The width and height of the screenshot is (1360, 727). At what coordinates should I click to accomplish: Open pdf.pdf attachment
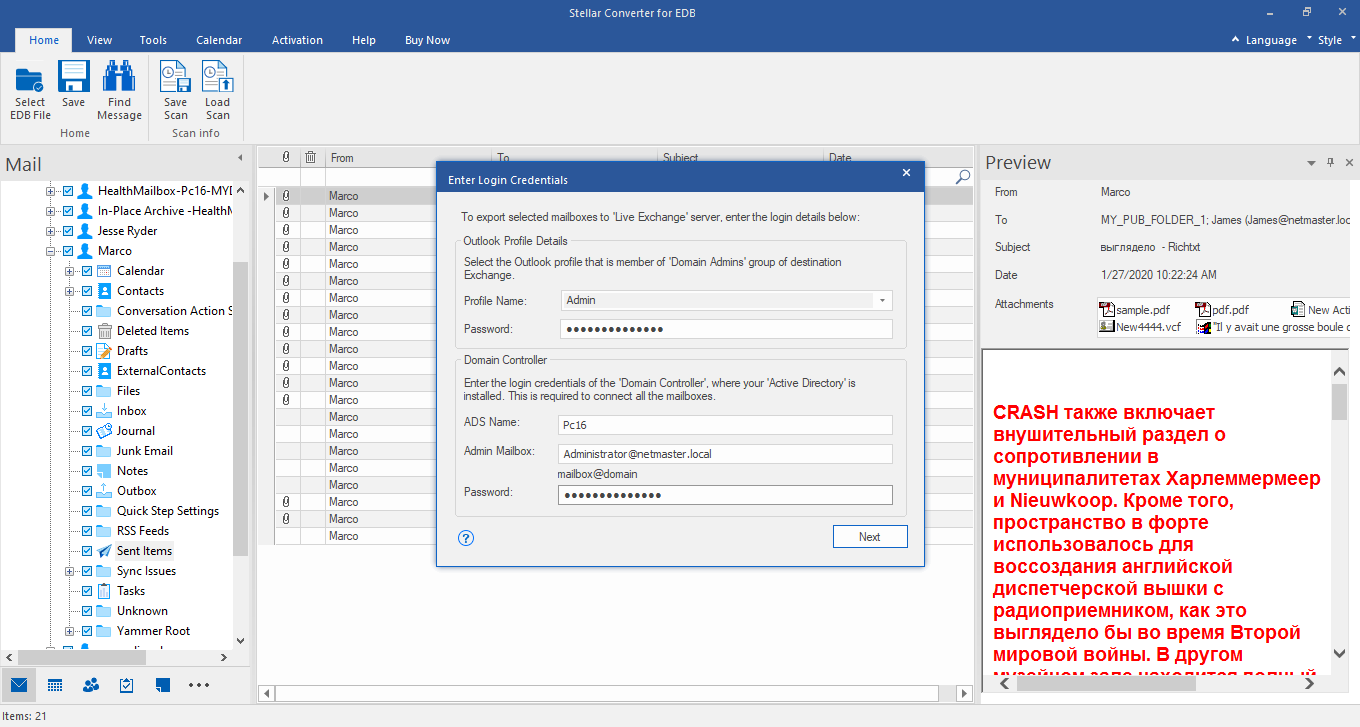1223,310
